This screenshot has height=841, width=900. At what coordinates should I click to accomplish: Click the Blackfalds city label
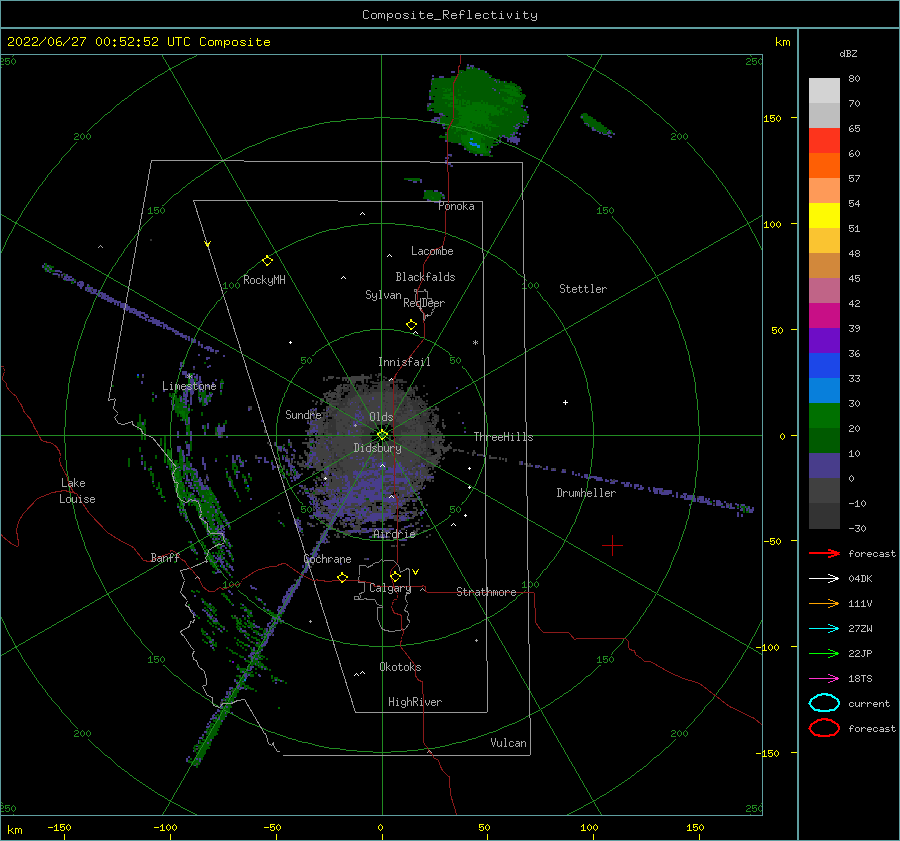(425, 277)
